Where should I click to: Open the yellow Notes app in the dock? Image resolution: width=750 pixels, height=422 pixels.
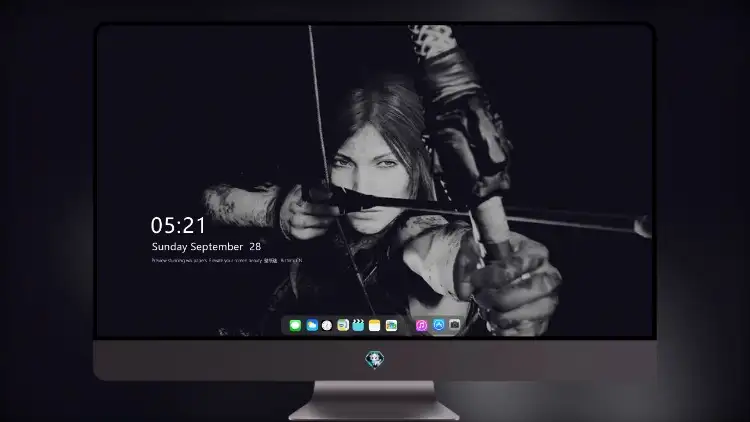(x=375, y=325)
